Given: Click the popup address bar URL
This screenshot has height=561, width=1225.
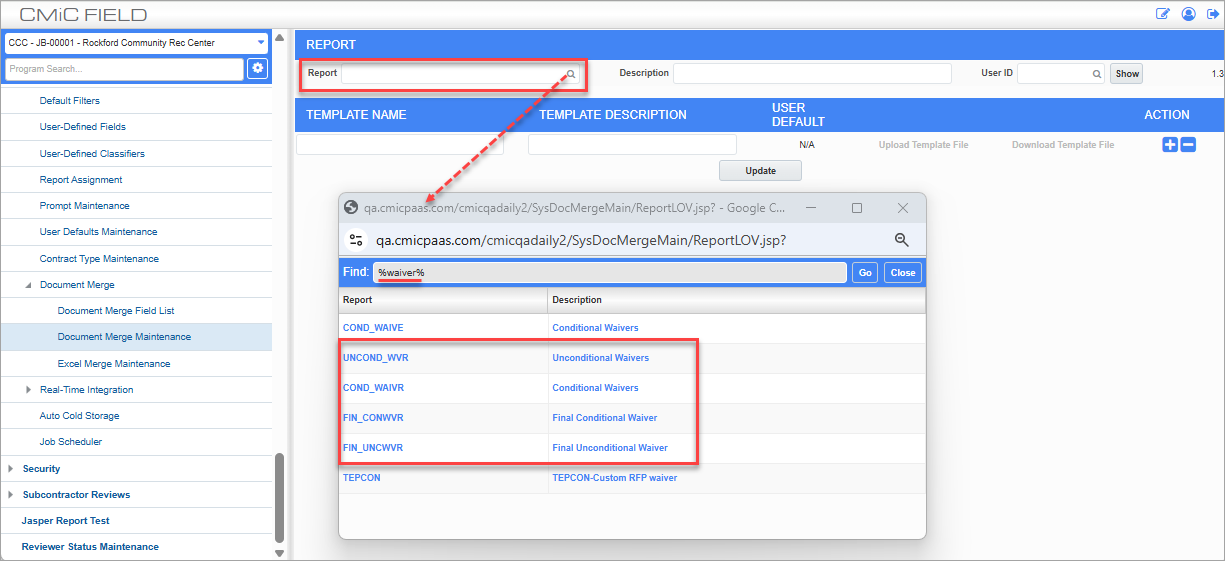Looking at the screenshot, I should (x=580, y=241).
